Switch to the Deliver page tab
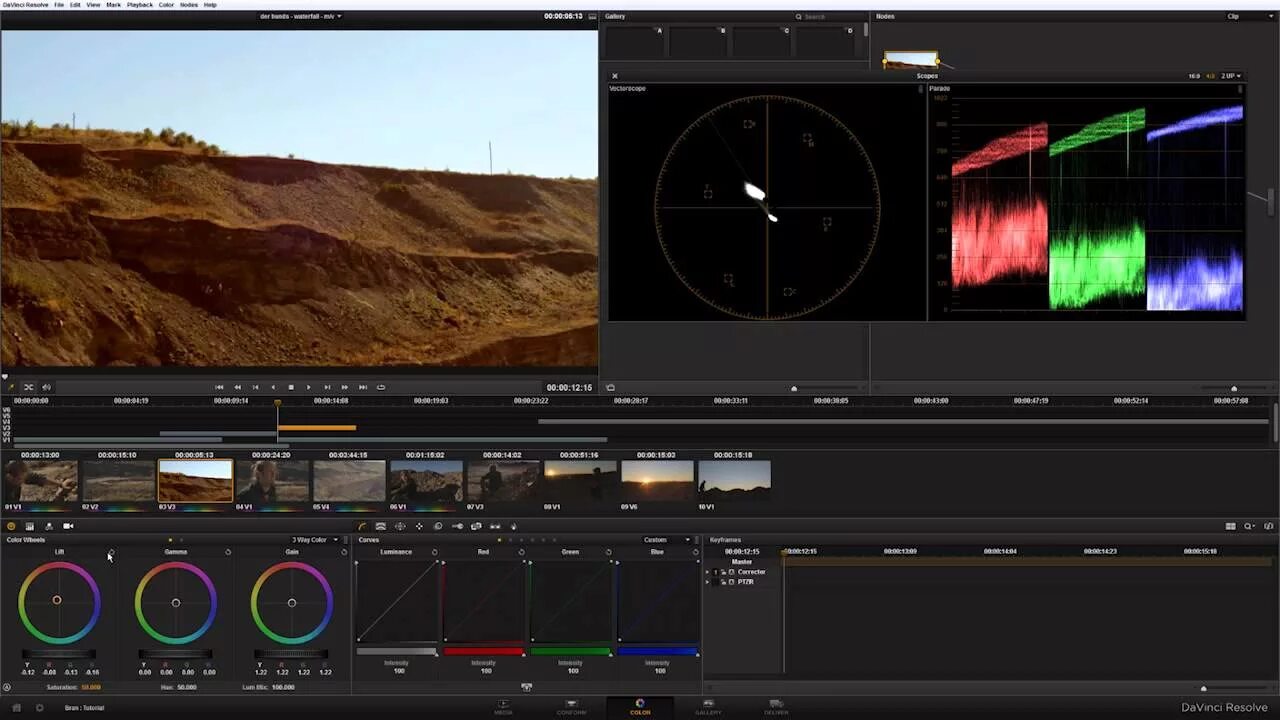 tap(776, 706)
